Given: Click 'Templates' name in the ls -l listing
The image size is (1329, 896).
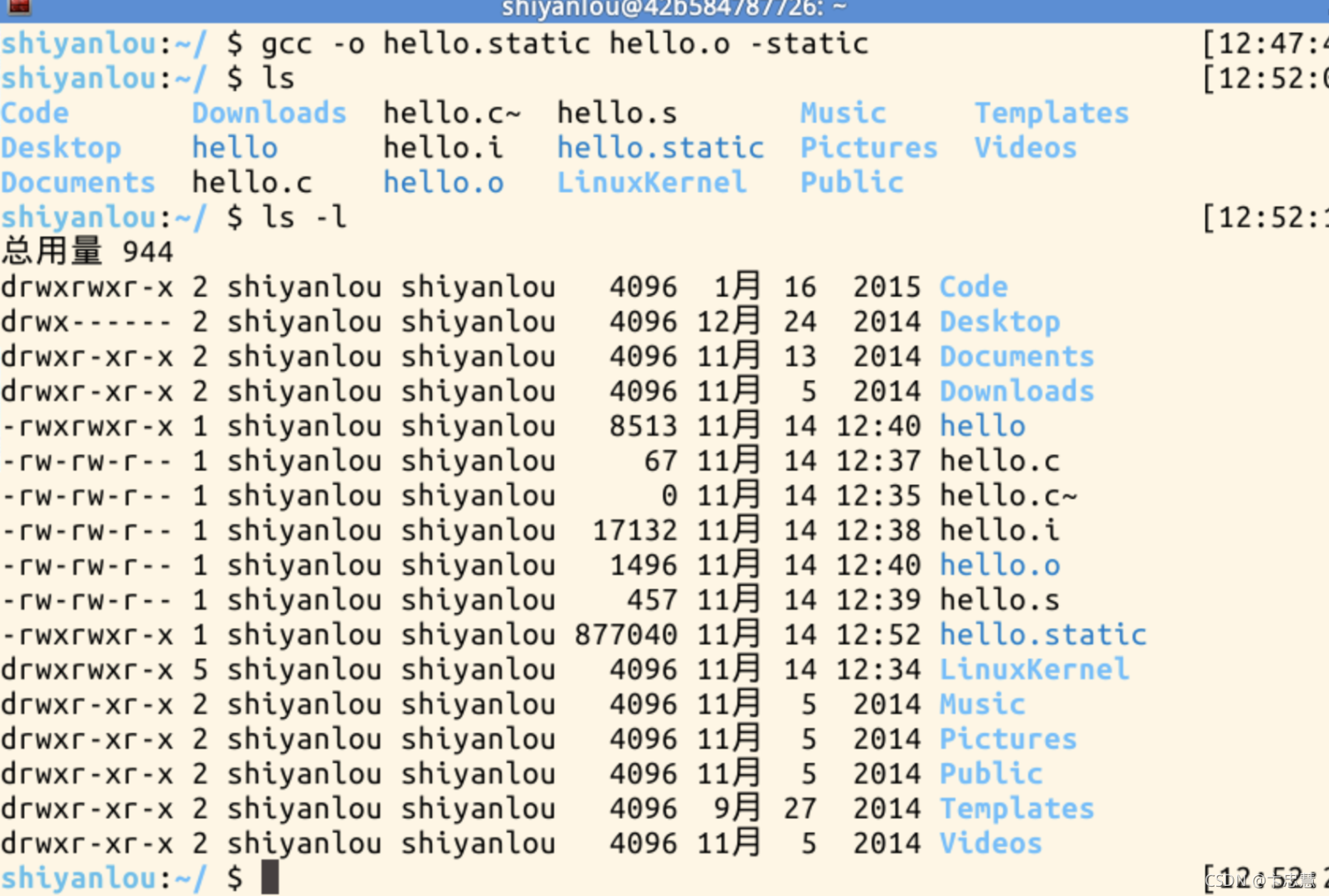Looking at the screenshot, I should pos(1017,808).
